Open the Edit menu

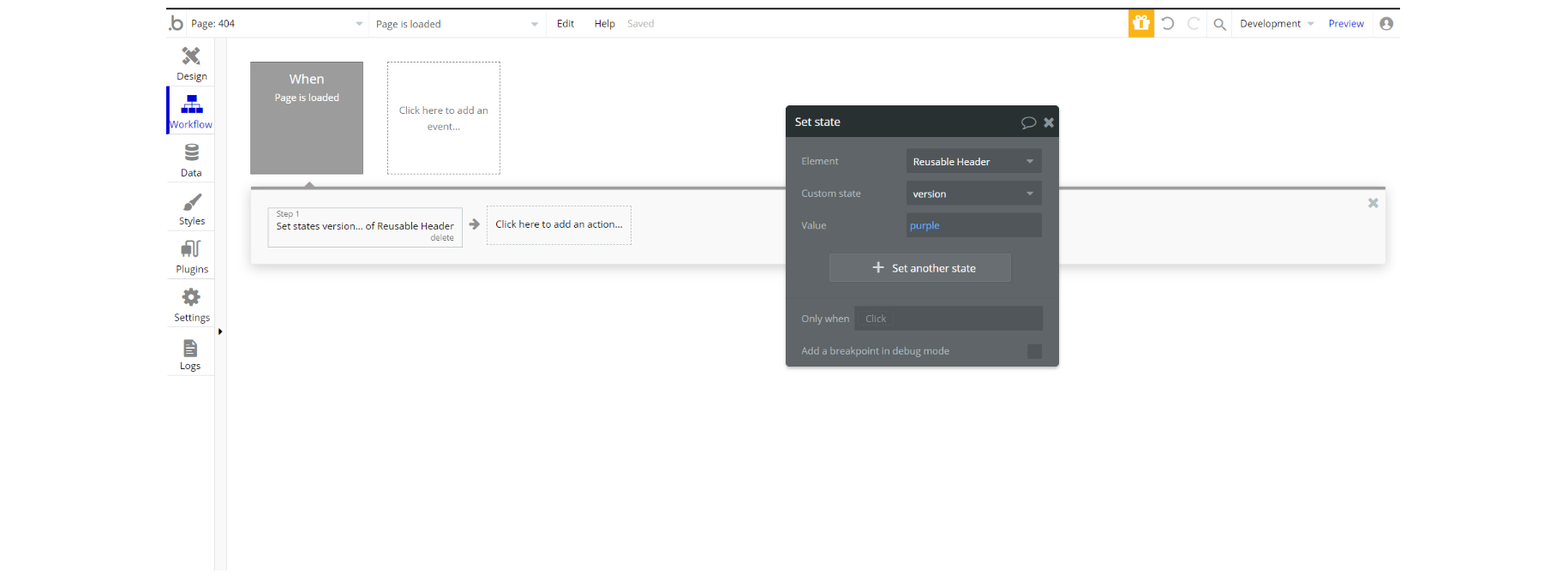[x=566, y=23]
